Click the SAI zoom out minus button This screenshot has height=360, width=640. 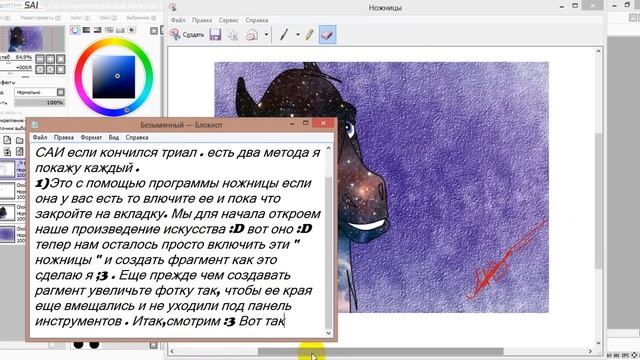40,59
